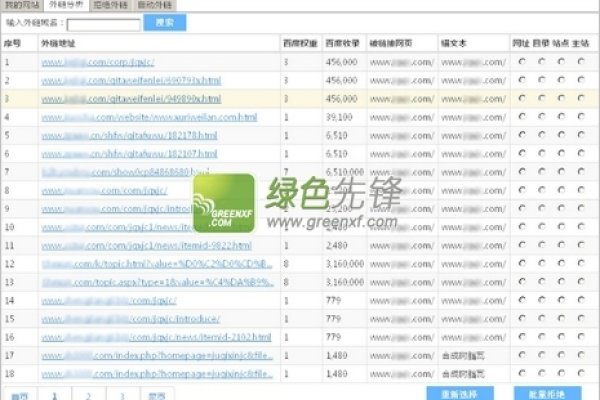Image resolution: width=600 pixels, height=400 pixels.
Task: Click the 39,100 value in row 4
Action: [339, 117]
